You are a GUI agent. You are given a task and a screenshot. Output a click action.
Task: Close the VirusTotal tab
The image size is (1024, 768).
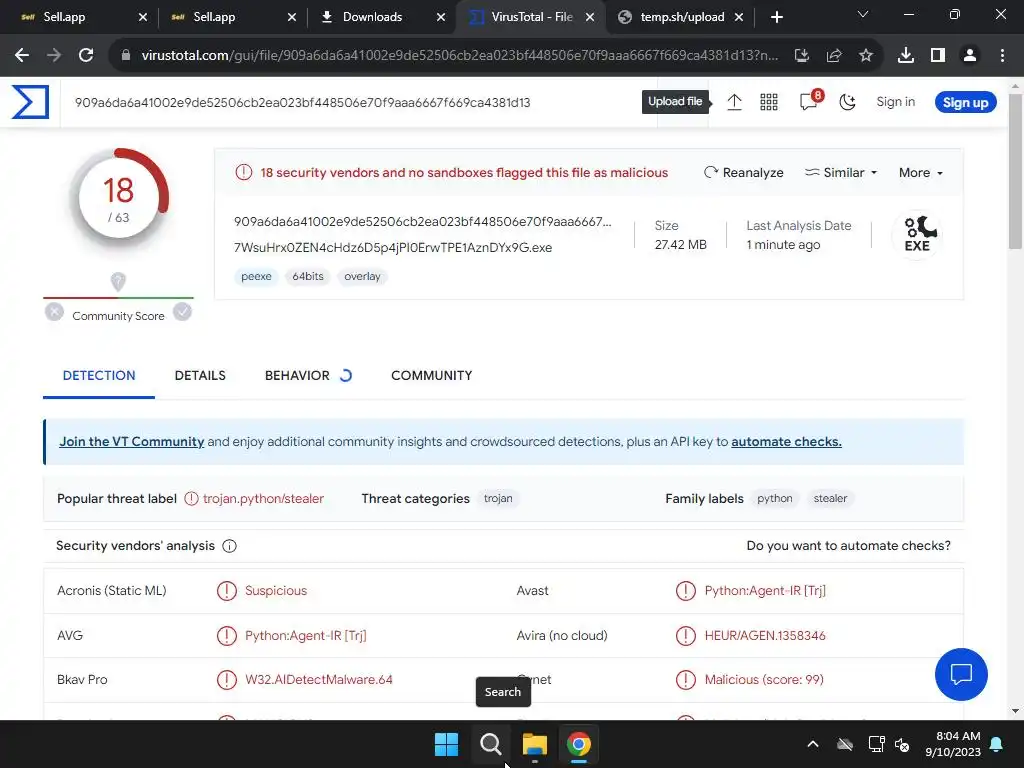(x=590, y=17)
